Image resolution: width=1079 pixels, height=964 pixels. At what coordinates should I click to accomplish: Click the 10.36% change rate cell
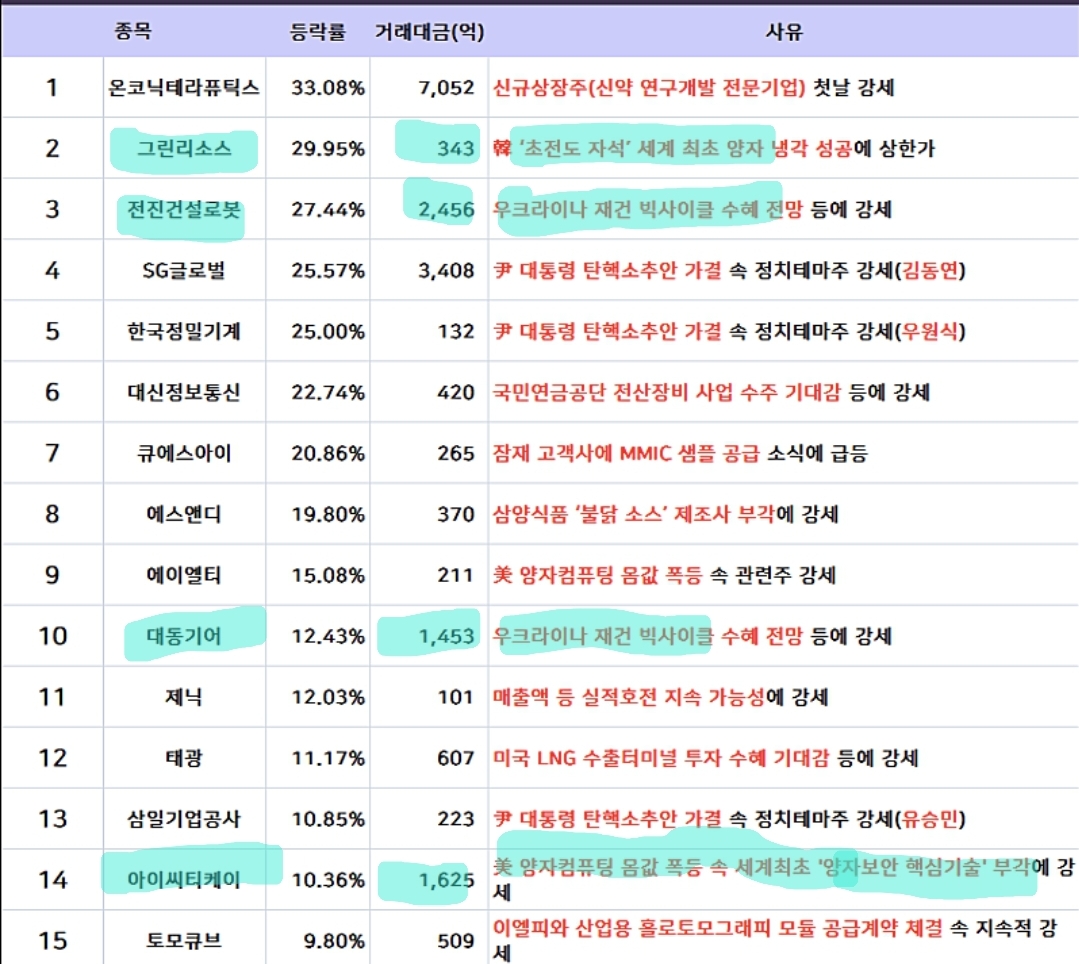point(328,879)
